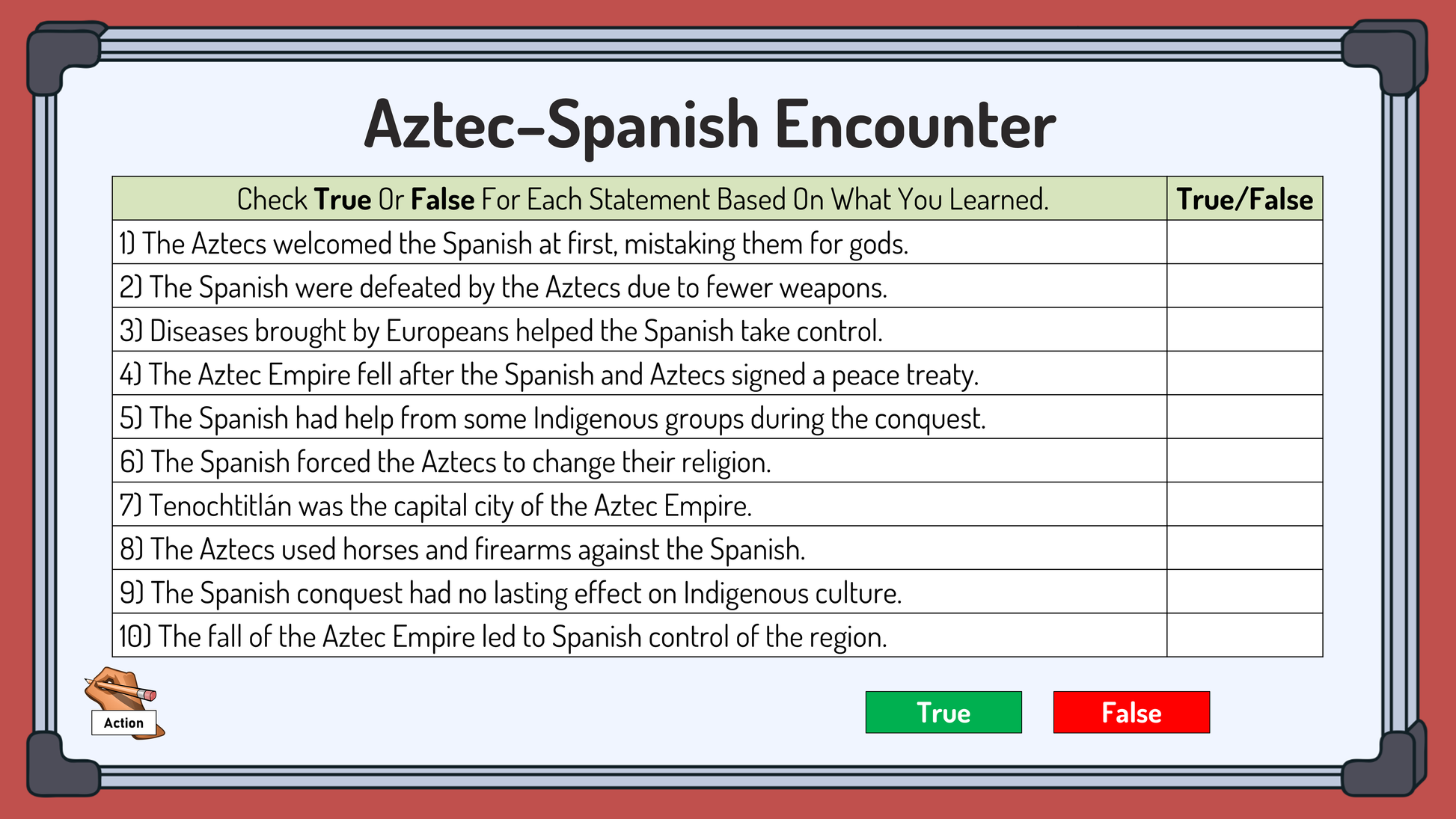Click statement about horses and firearms
The width and height of the screenshot is (1456, 819).
tap(462, 550)
